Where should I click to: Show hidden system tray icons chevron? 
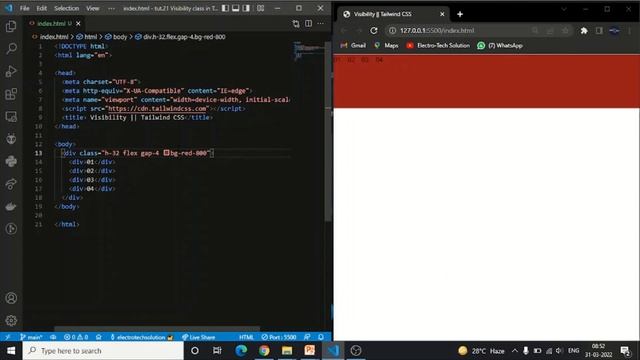tap(515, 351)
